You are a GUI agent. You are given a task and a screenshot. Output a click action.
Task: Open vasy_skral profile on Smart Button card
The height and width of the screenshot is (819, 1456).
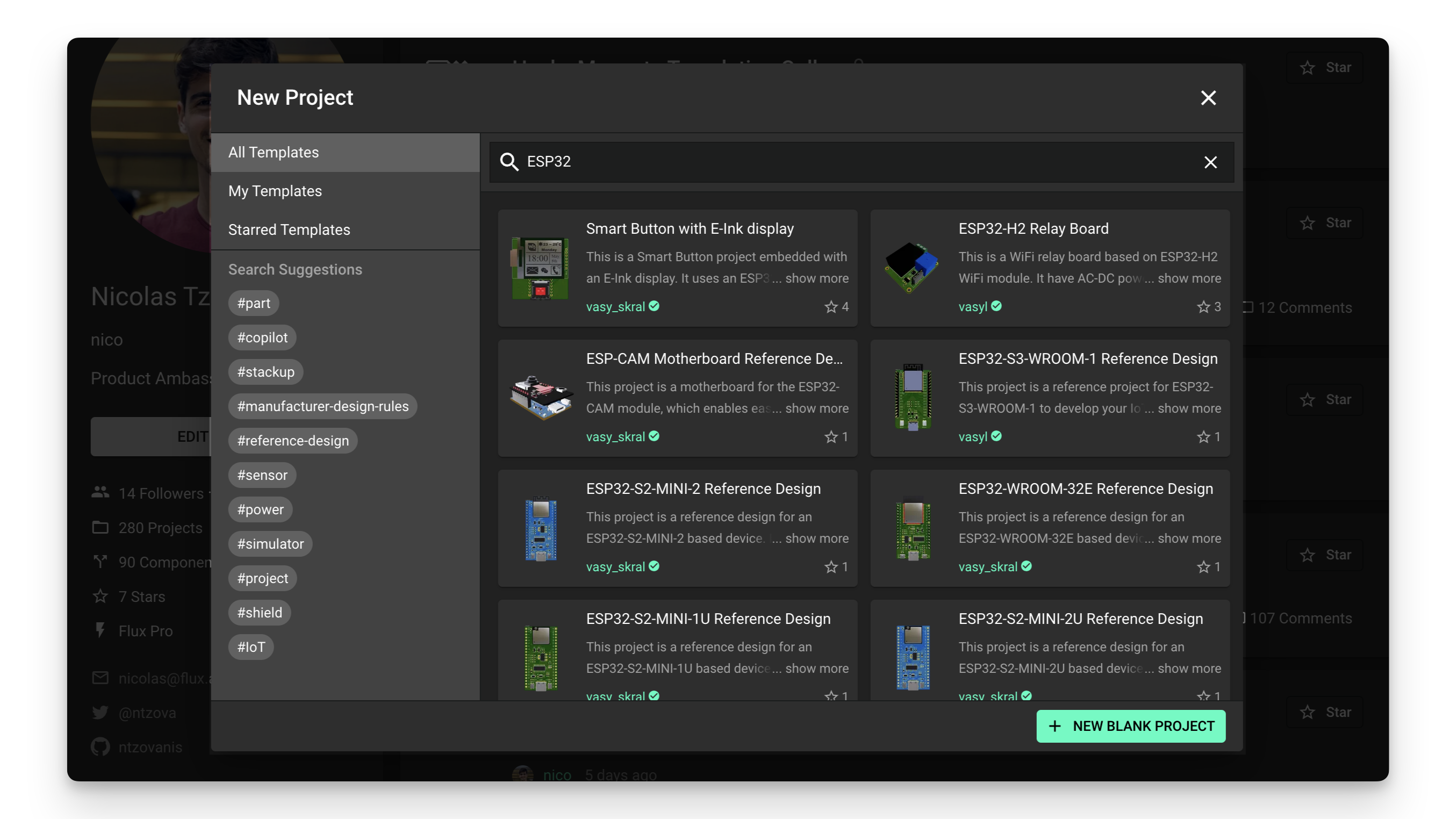(615, 307)
